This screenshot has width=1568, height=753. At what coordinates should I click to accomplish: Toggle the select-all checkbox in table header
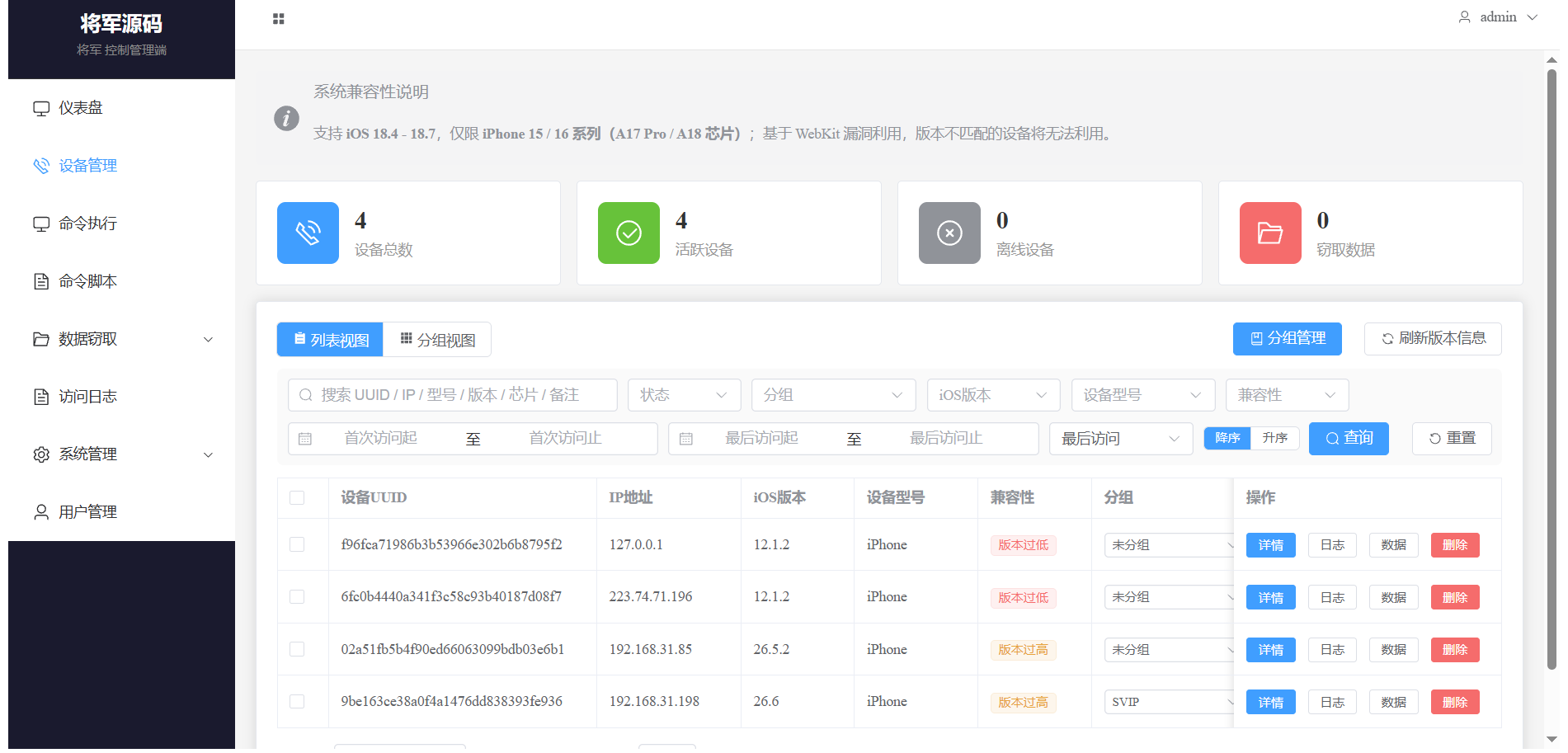pos(297,497)
